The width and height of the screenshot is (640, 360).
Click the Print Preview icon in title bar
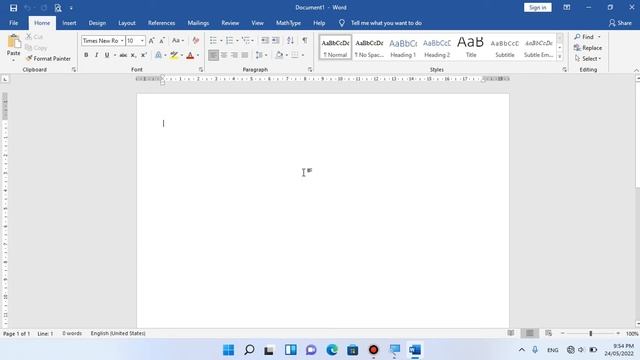58,8
